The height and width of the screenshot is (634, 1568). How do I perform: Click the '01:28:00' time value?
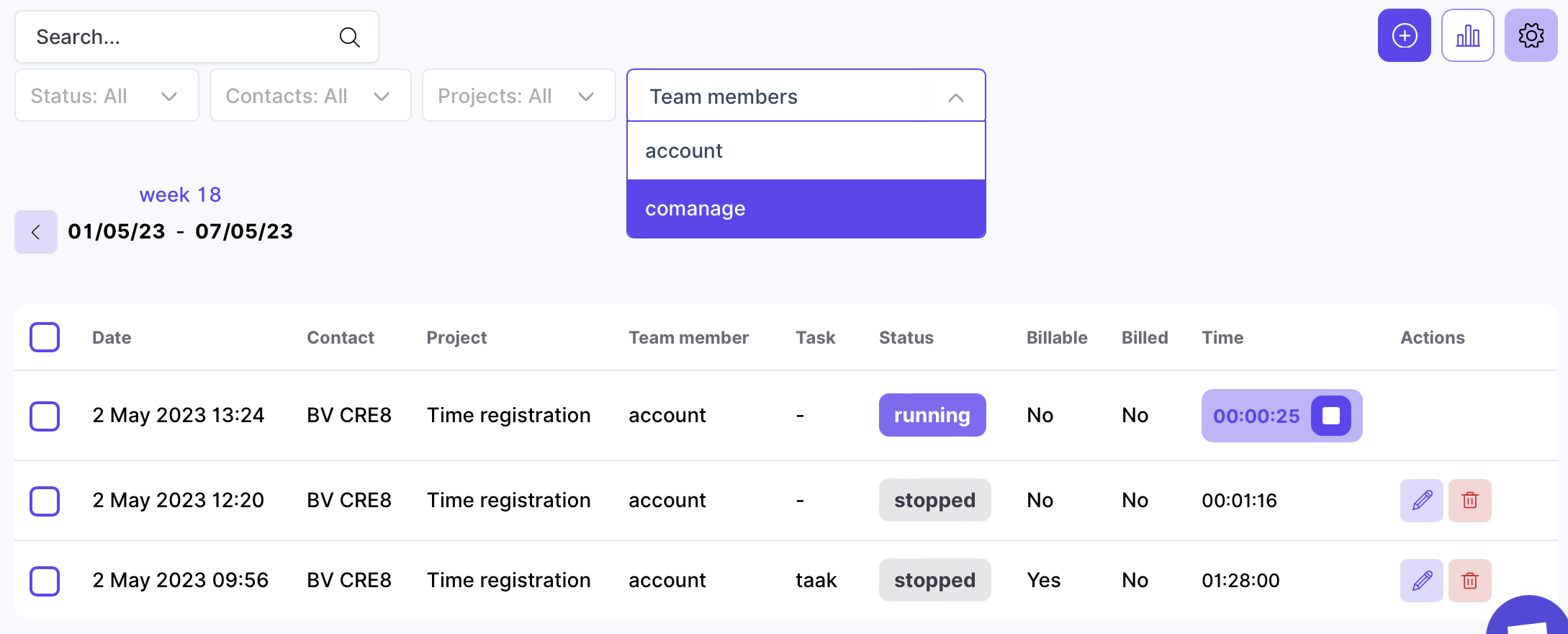(x=1240, y=580)
